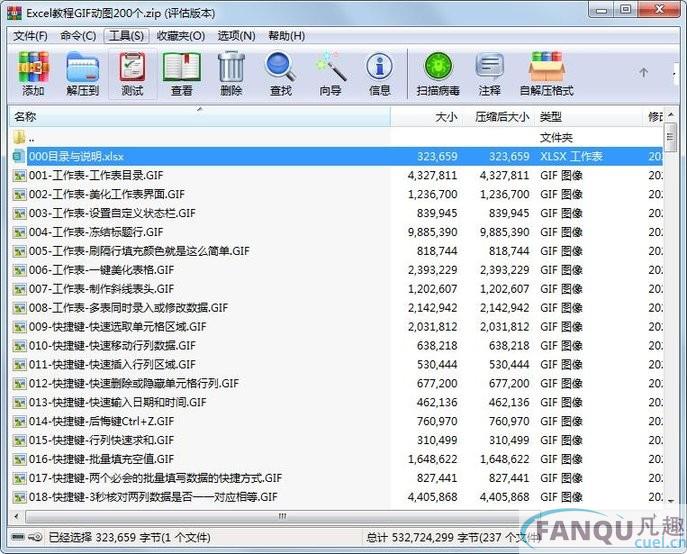687x554 pixels.
Task: Select 008-工作表-多表同时录入或修改数据.GIF
Action: click(x=128, y=308)
